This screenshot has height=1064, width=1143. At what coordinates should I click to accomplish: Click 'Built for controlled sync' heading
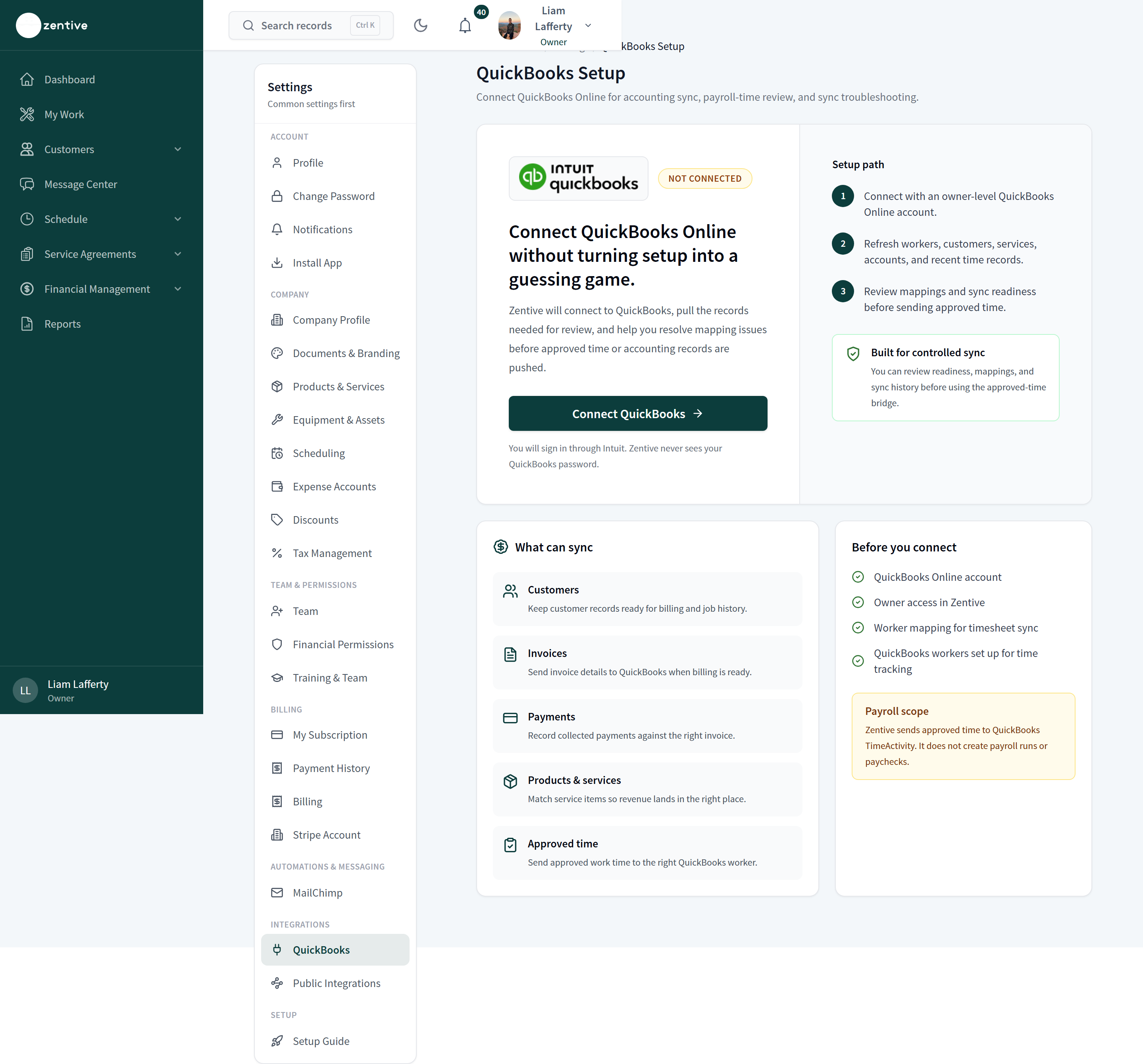tap(927, 352)
